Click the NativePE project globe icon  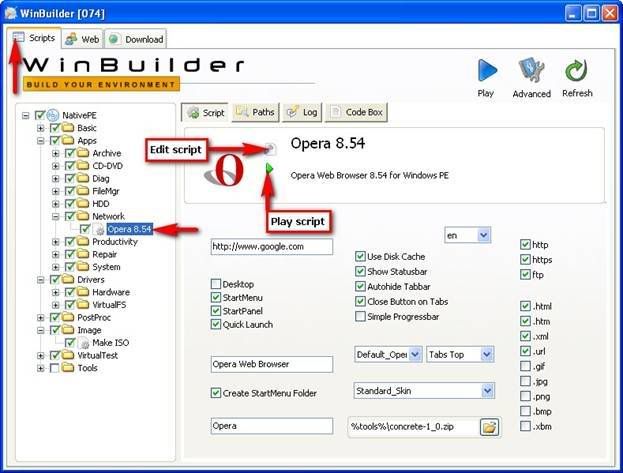pos(52,115)
